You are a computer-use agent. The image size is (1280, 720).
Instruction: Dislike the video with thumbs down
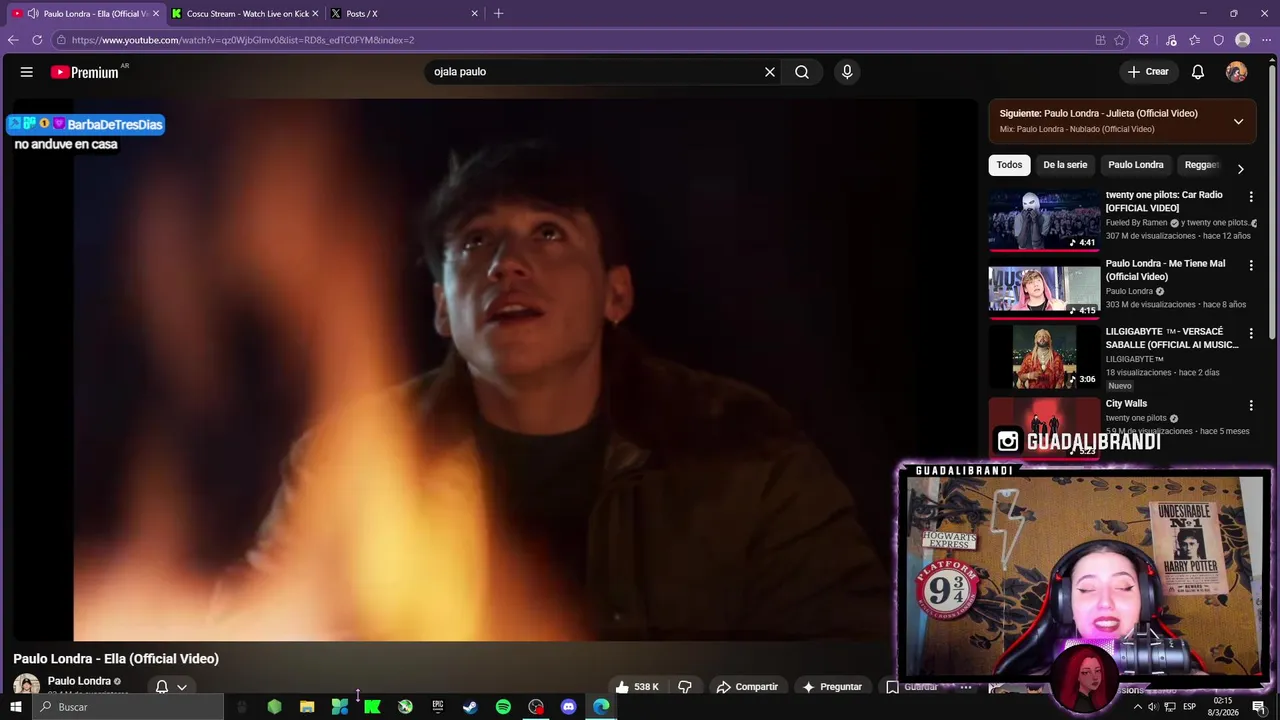(685, 687)
